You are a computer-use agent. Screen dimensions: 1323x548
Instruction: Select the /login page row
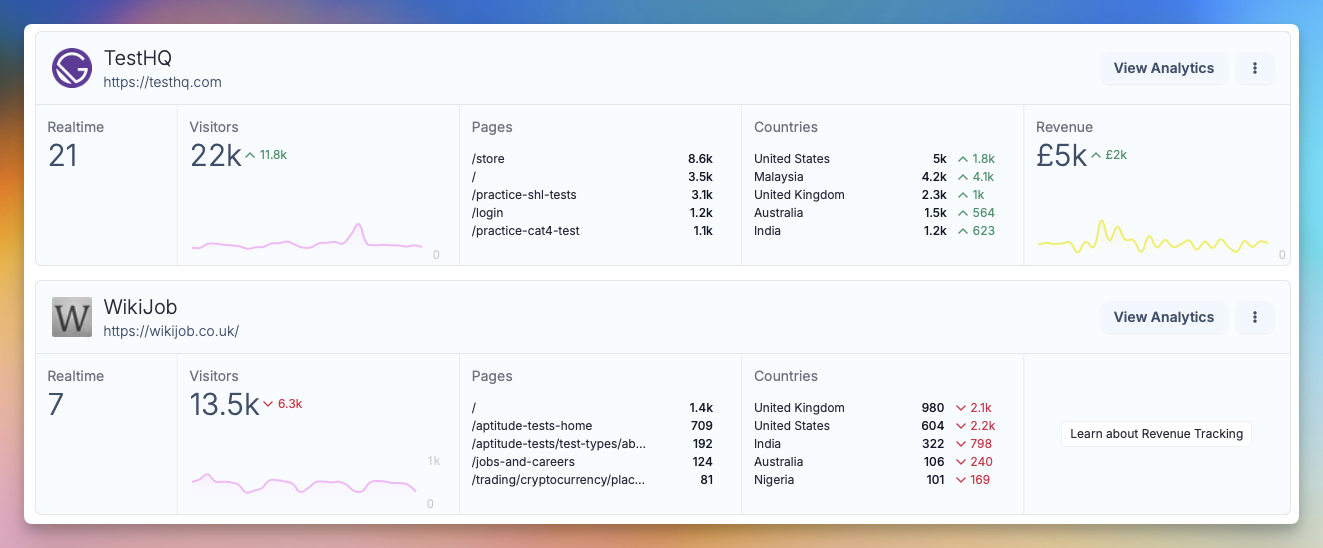pyautogui.click(x=592, y=213)
